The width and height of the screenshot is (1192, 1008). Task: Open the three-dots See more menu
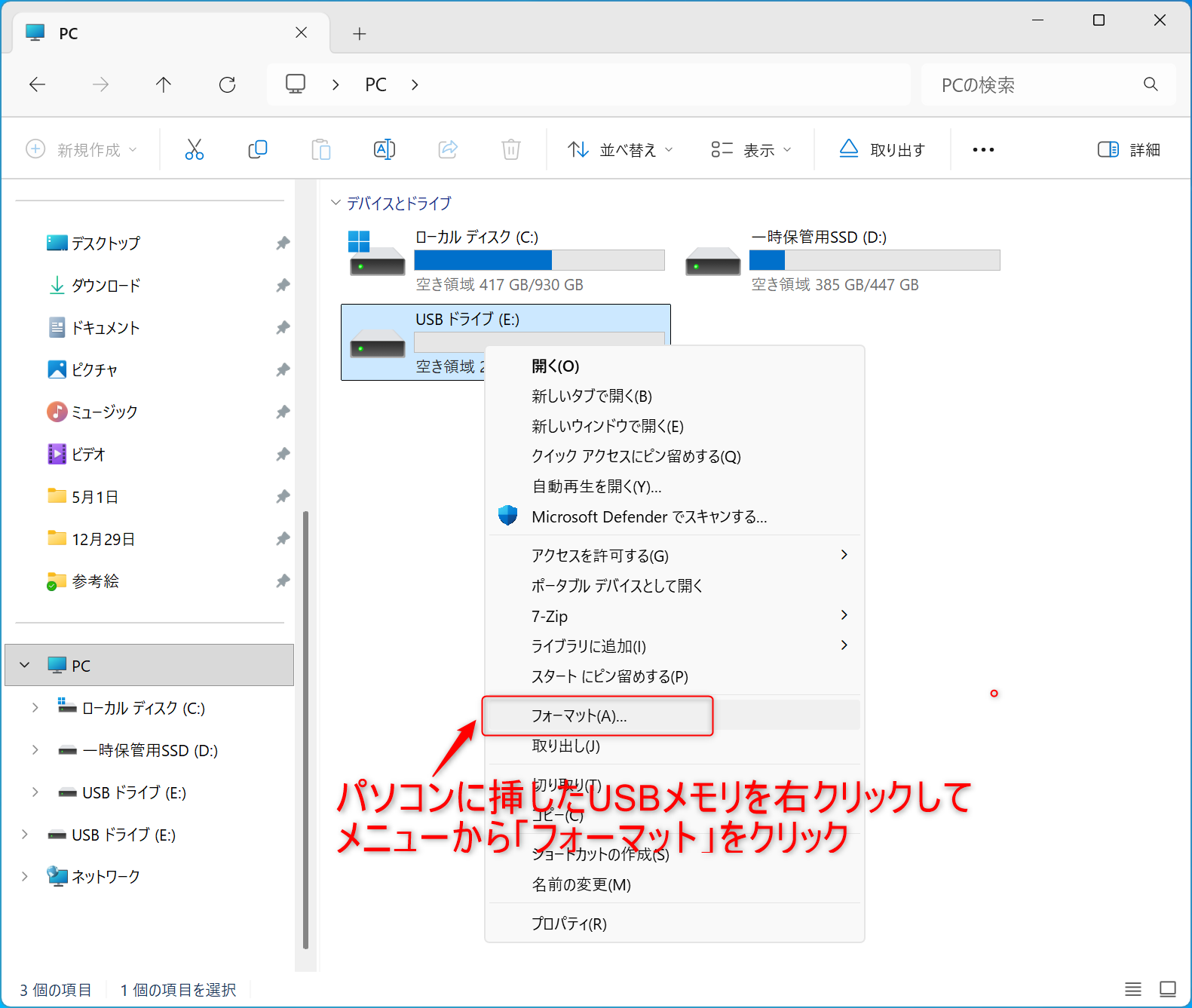point(983,149)
